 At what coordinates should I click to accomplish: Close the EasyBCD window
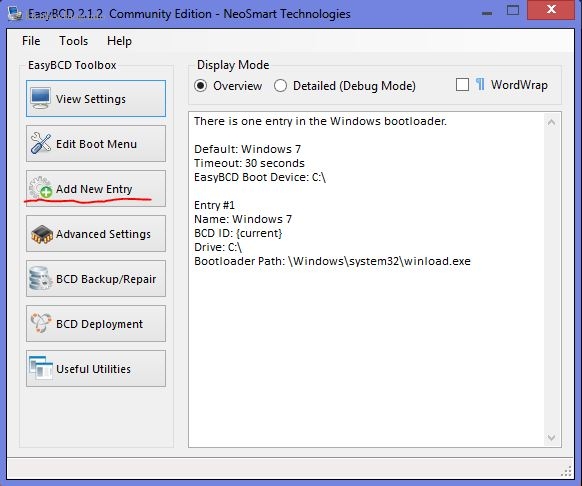[x=551, y=10]
